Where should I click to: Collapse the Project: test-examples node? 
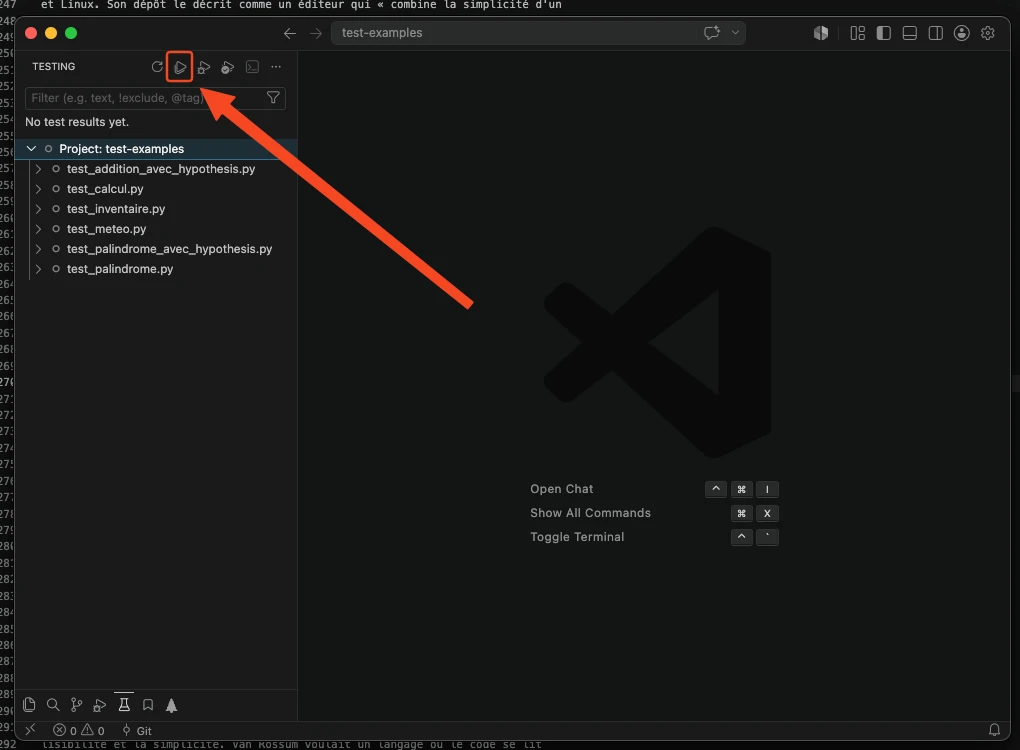(31, 149)
